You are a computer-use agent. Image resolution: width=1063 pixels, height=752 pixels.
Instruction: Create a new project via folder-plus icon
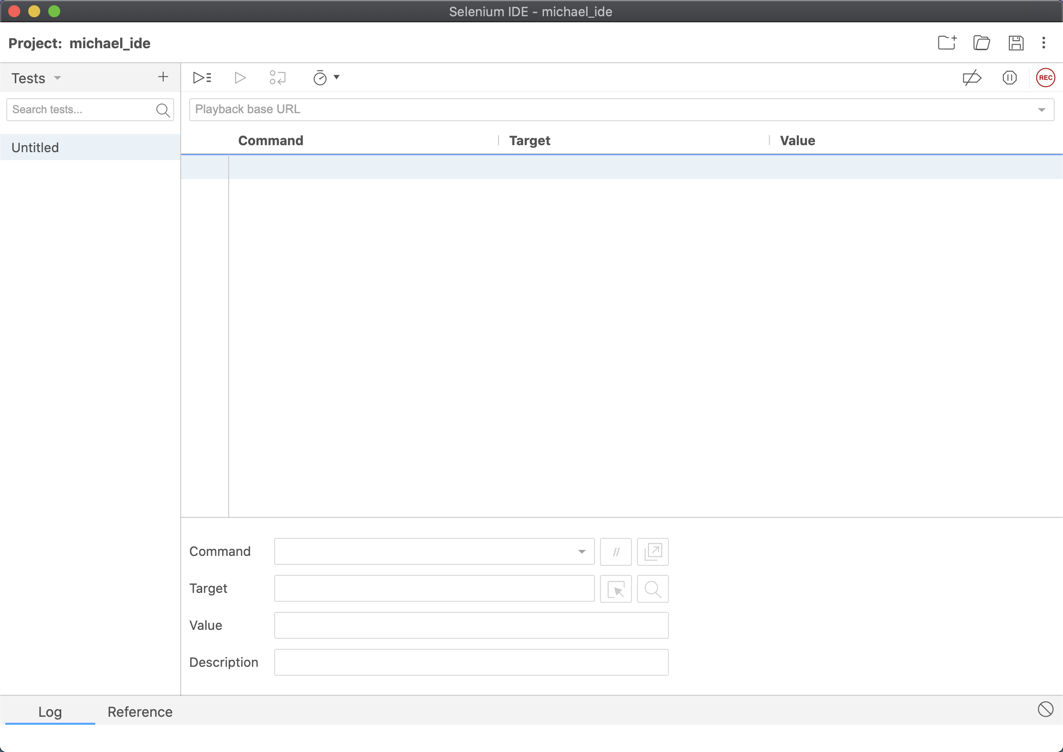click(946, 43)
